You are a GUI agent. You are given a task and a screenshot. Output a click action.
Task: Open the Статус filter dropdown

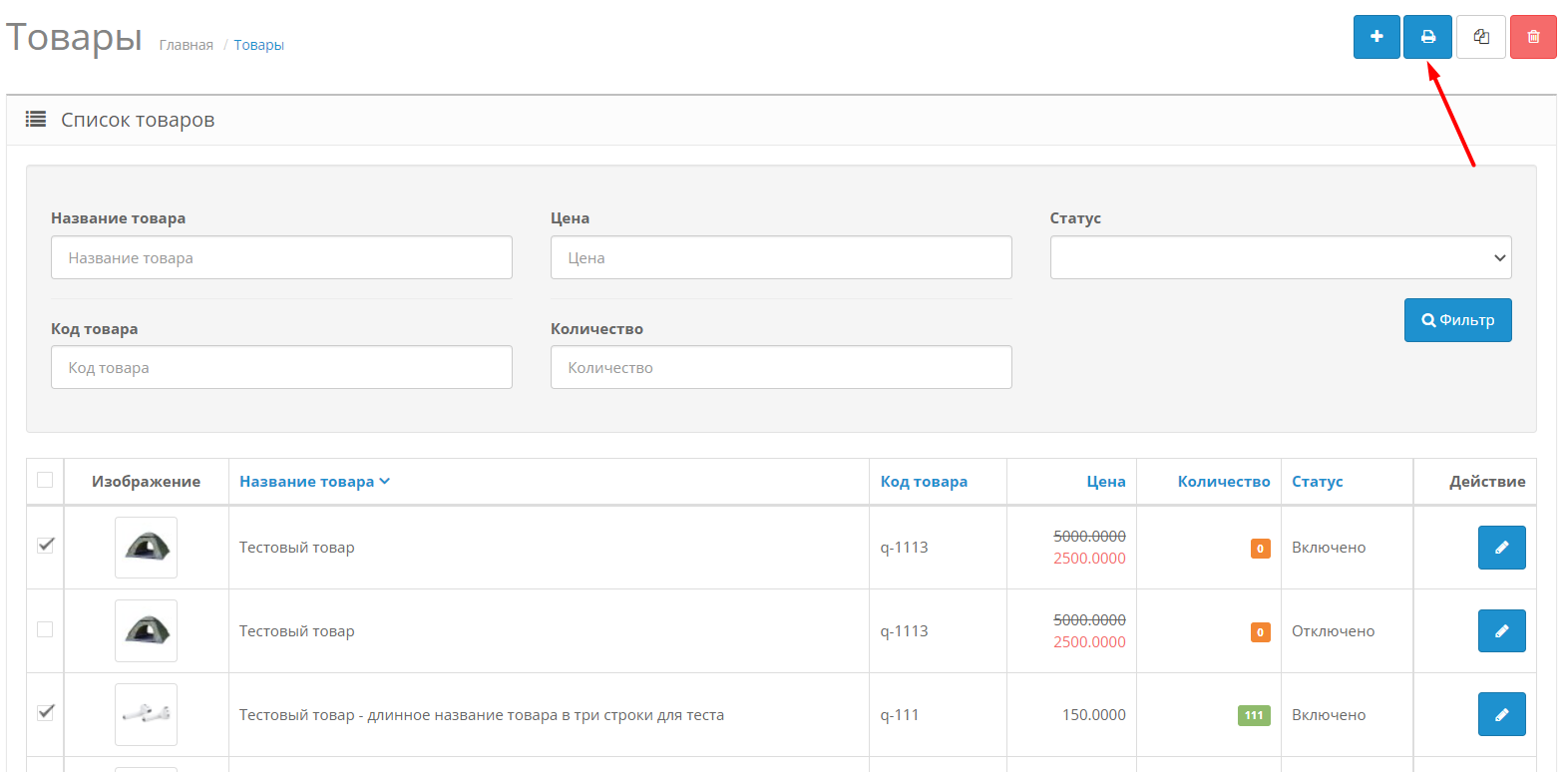1280,257
